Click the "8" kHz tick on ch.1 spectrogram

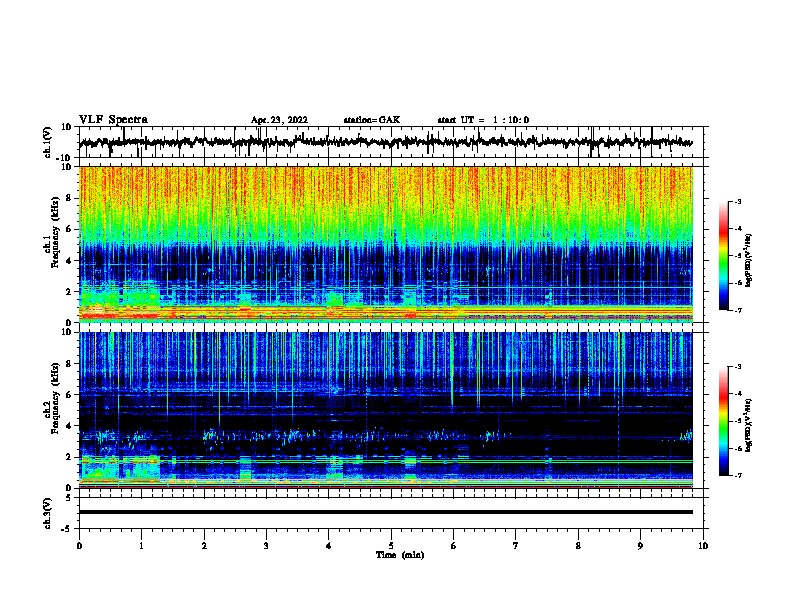70,198
